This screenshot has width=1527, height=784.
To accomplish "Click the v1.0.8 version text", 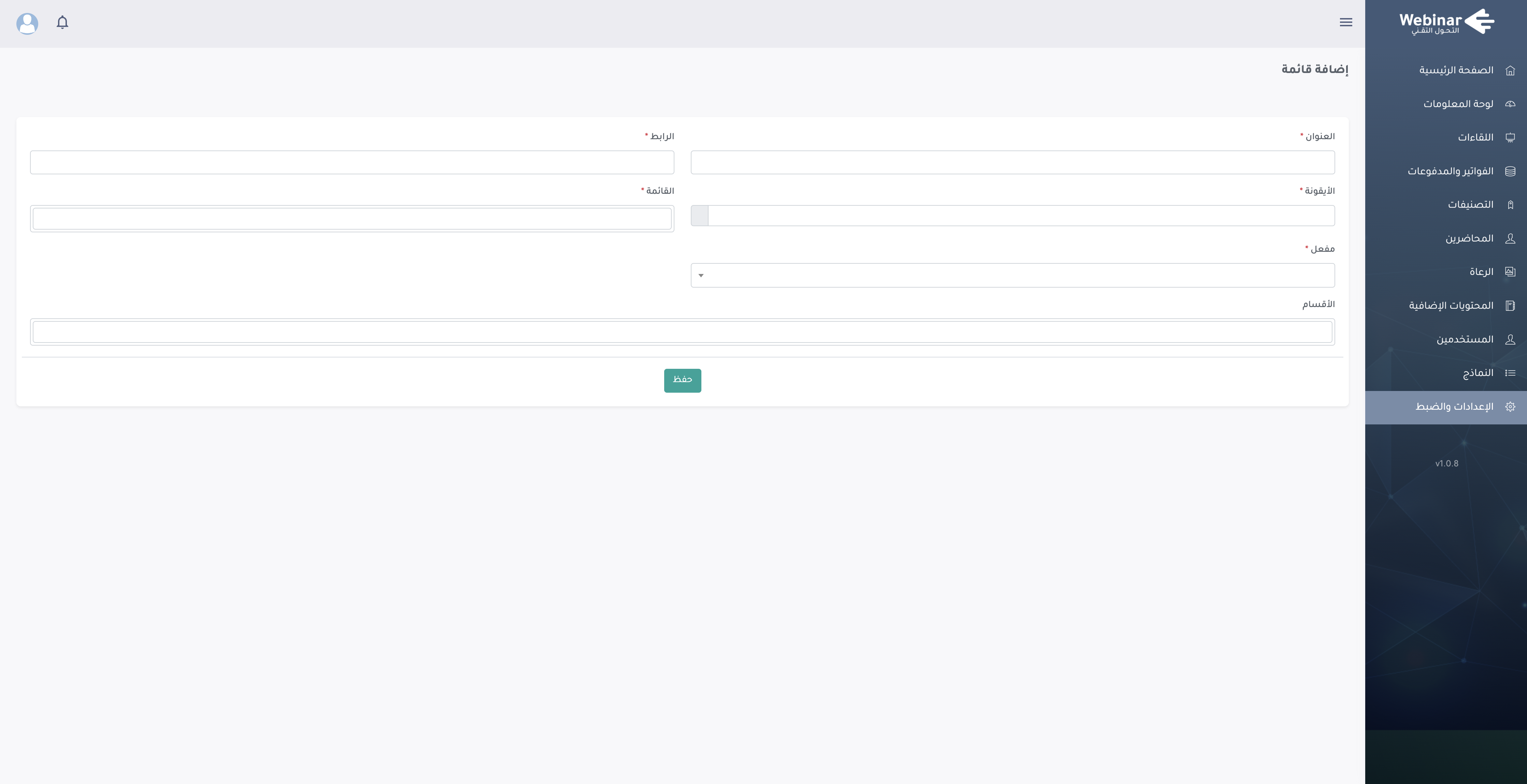I will click(x=1446, y=463).
